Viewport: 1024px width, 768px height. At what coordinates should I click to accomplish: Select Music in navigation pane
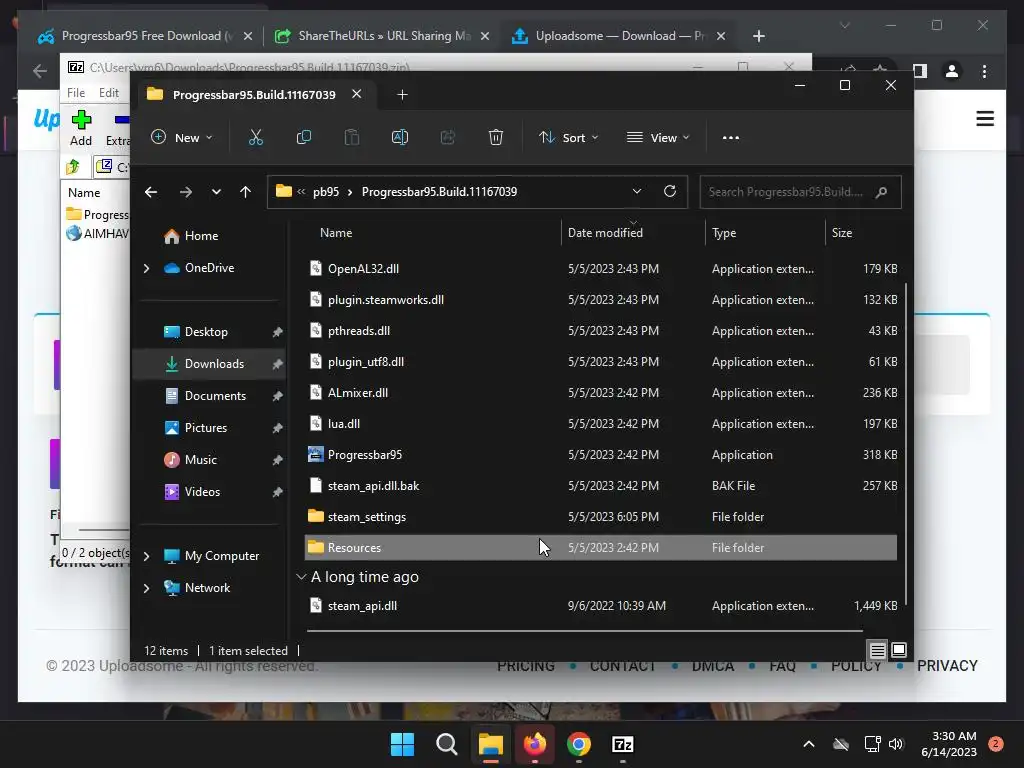point(209,460)
